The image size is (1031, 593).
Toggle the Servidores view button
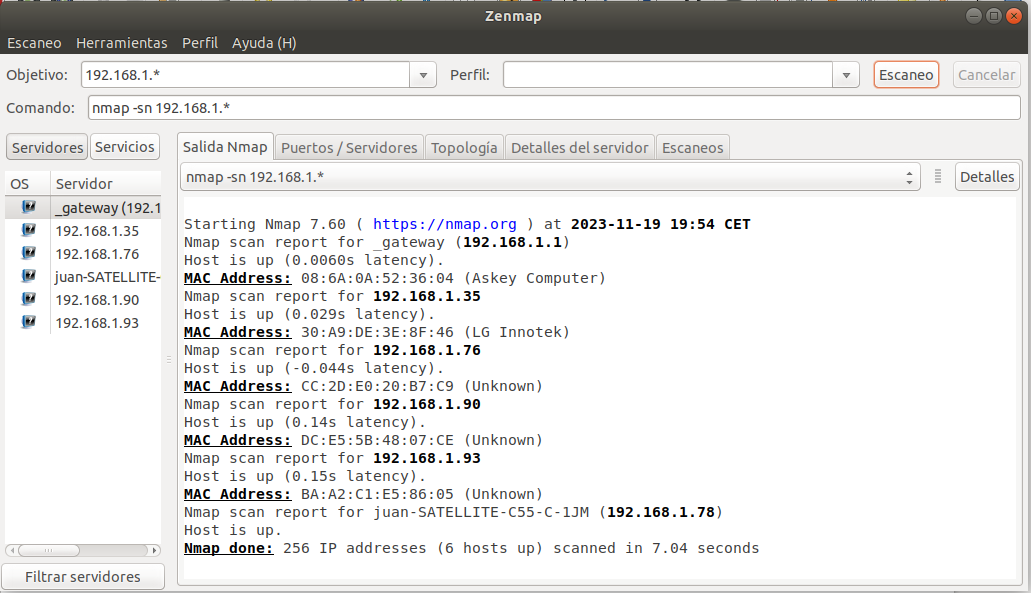click(x=47, y=147)
